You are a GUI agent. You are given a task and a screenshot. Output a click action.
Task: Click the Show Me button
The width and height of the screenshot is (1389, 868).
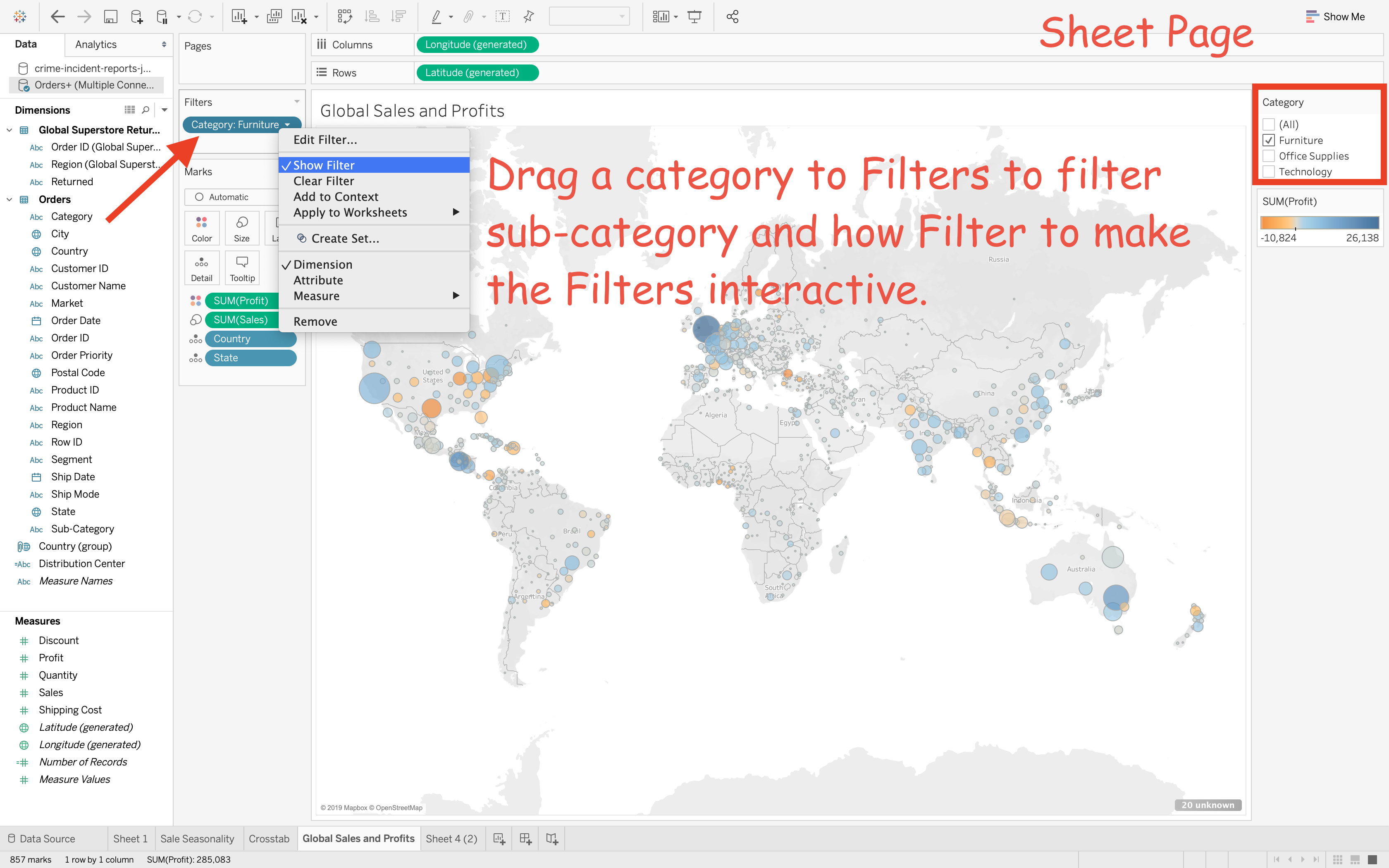[1336, 17]
